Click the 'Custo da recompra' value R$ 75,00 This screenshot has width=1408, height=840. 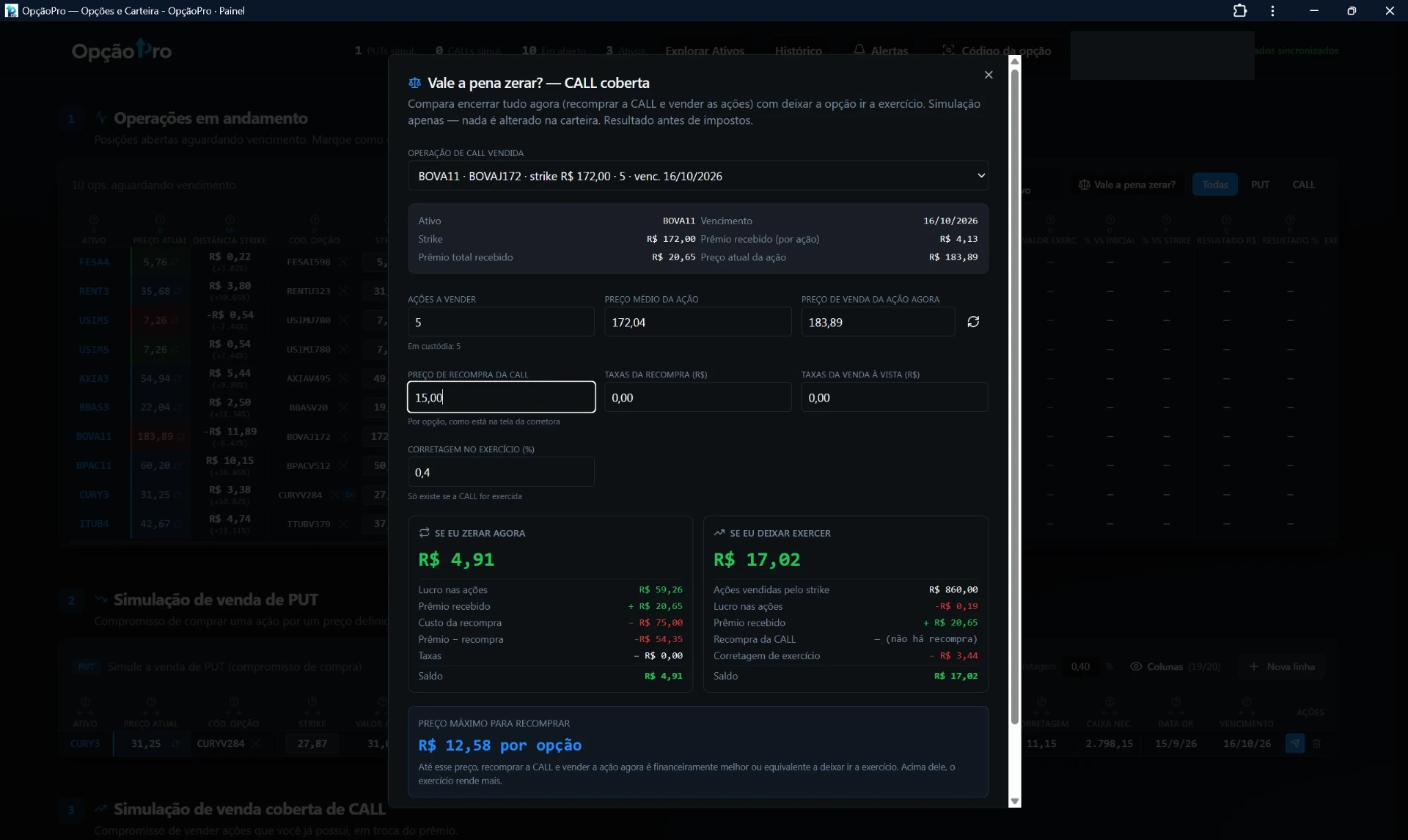655,623
